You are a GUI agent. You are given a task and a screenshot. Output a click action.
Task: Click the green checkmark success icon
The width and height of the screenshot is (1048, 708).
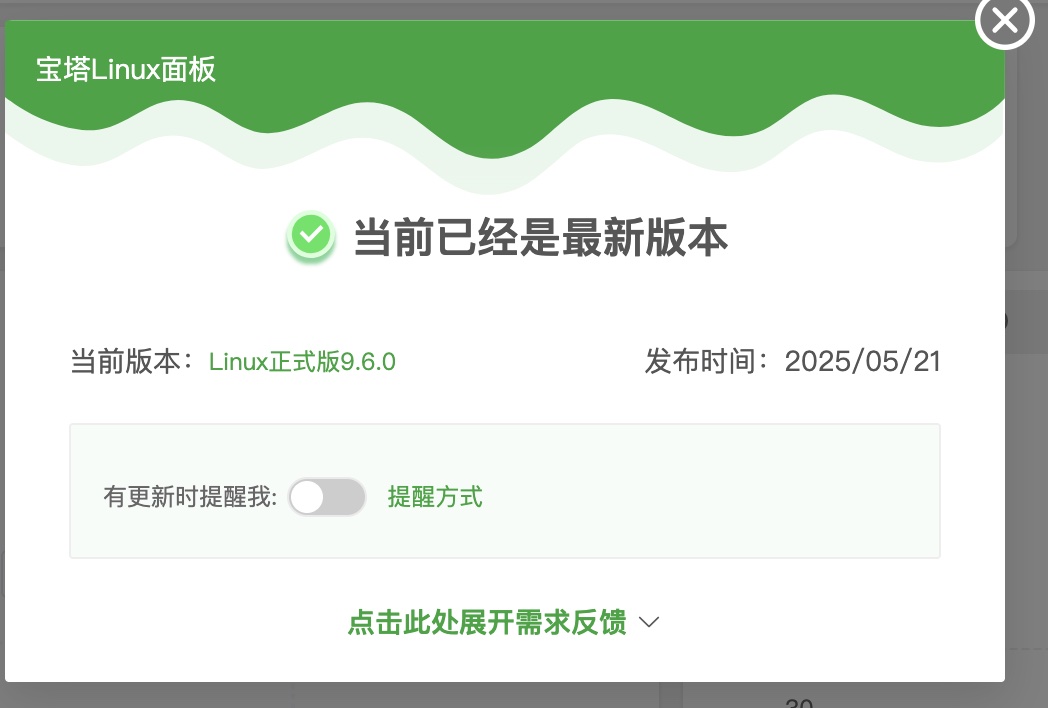[311, 235]
